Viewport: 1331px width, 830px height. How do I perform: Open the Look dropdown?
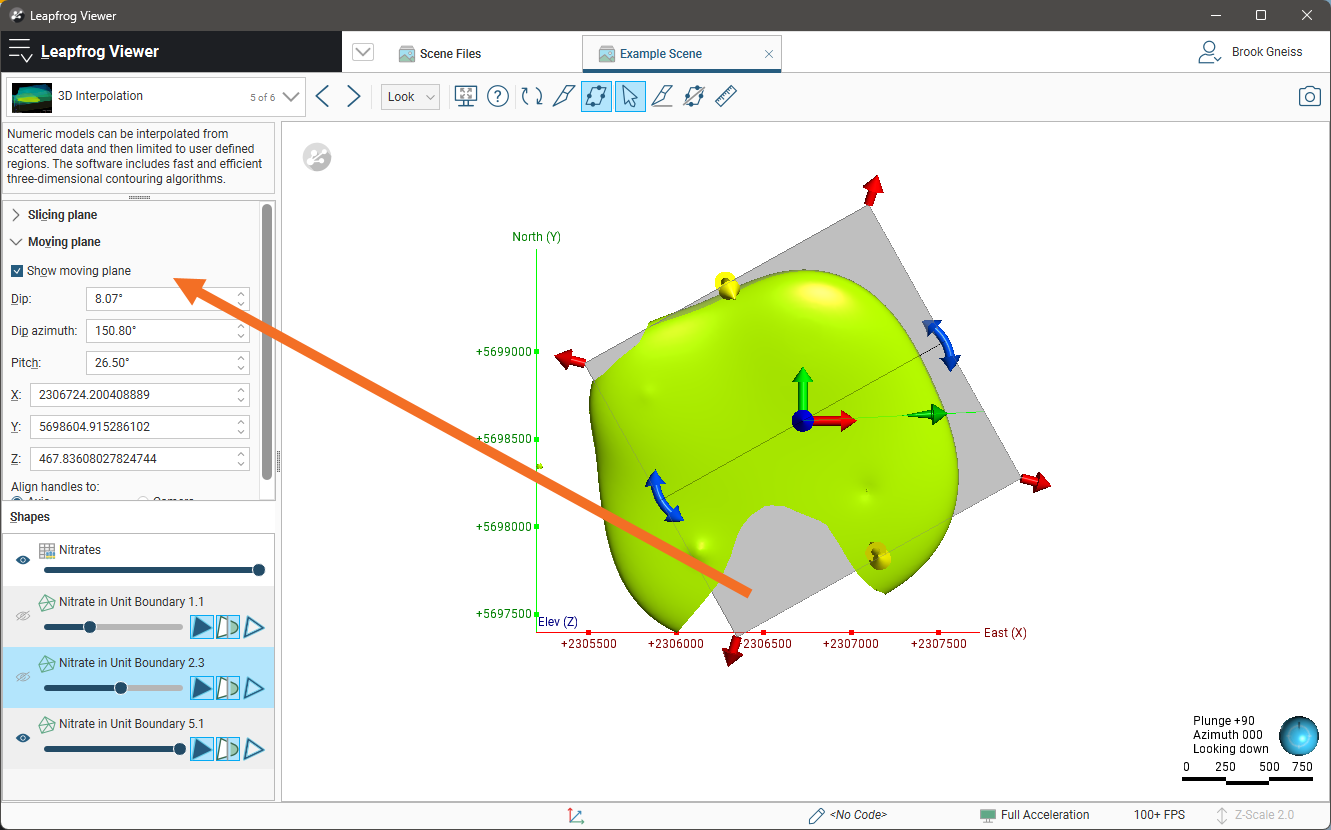coord(410,97)
